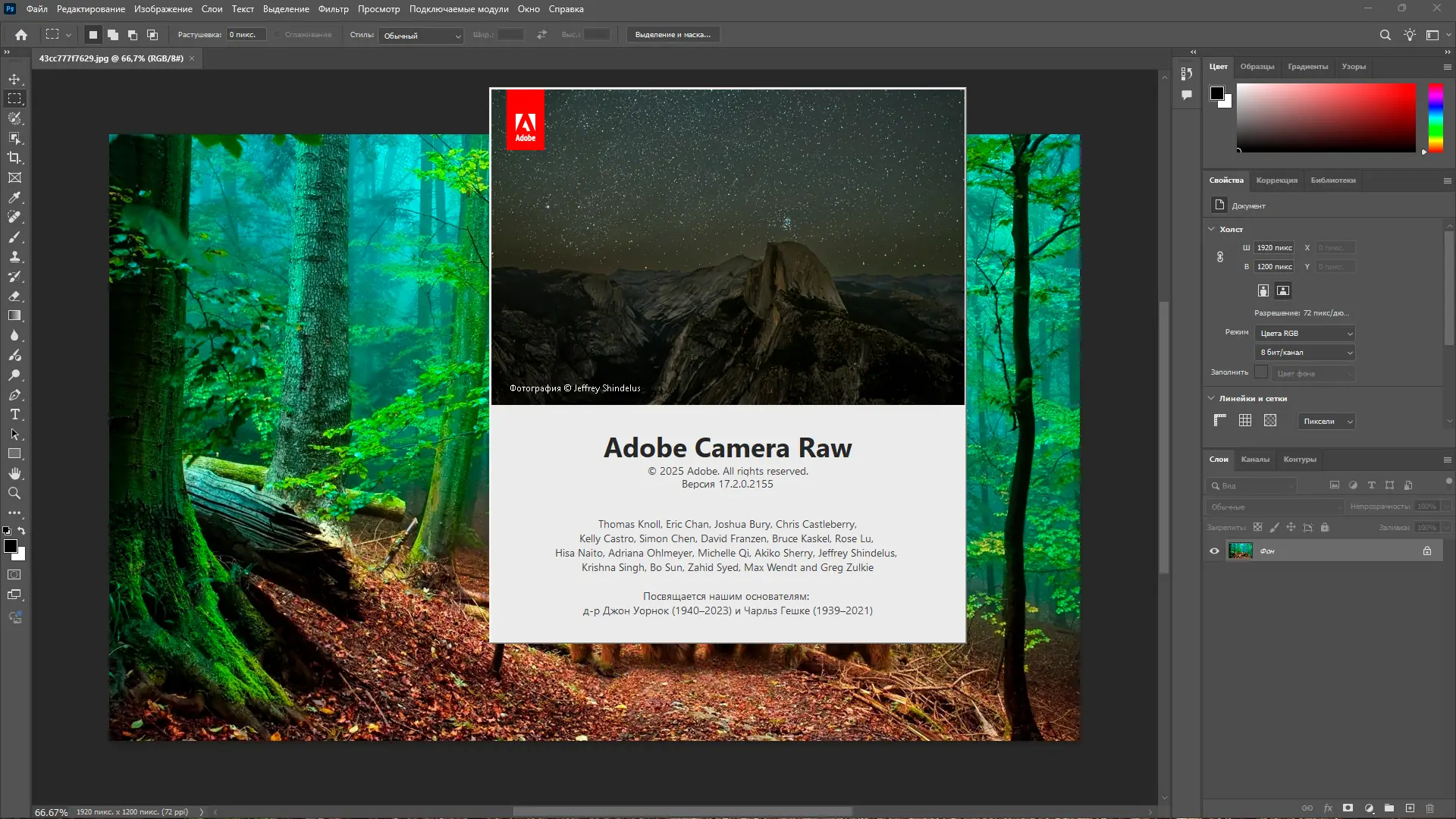
Task: Click the document zoom percentage field
Action: [51, 811]
